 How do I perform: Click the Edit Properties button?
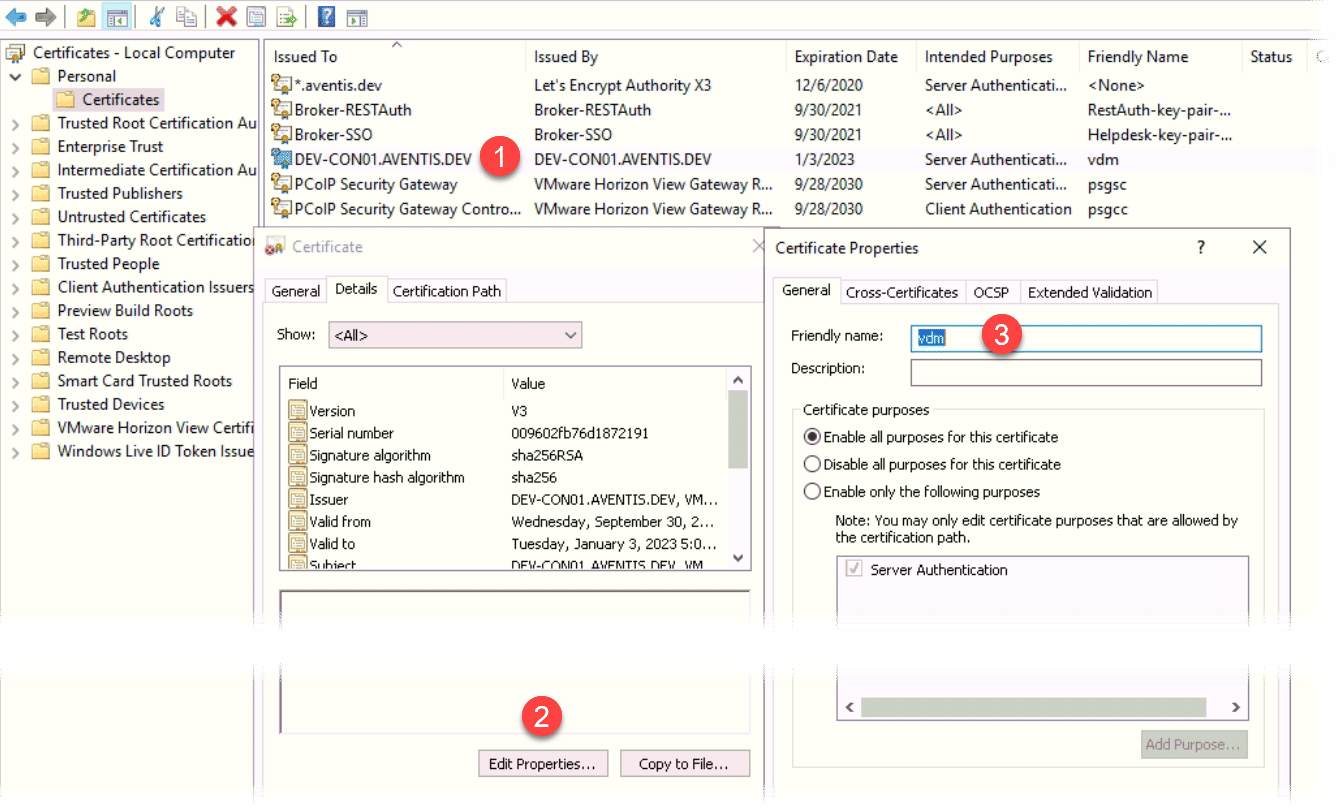click(x=542, y=763)
